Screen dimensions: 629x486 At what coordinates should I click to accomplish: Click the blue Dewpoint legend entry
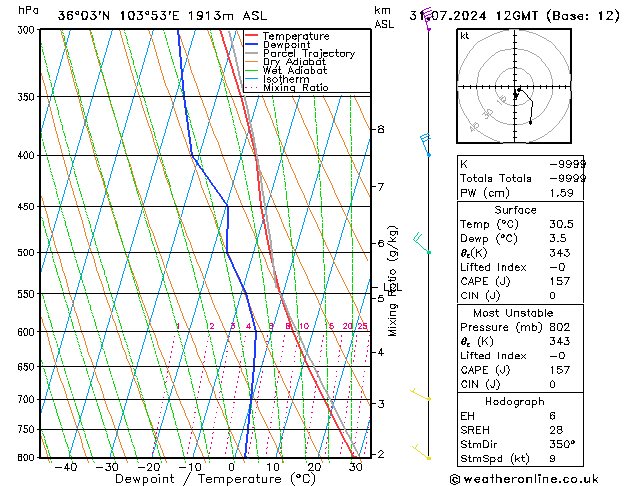[278, 45]
